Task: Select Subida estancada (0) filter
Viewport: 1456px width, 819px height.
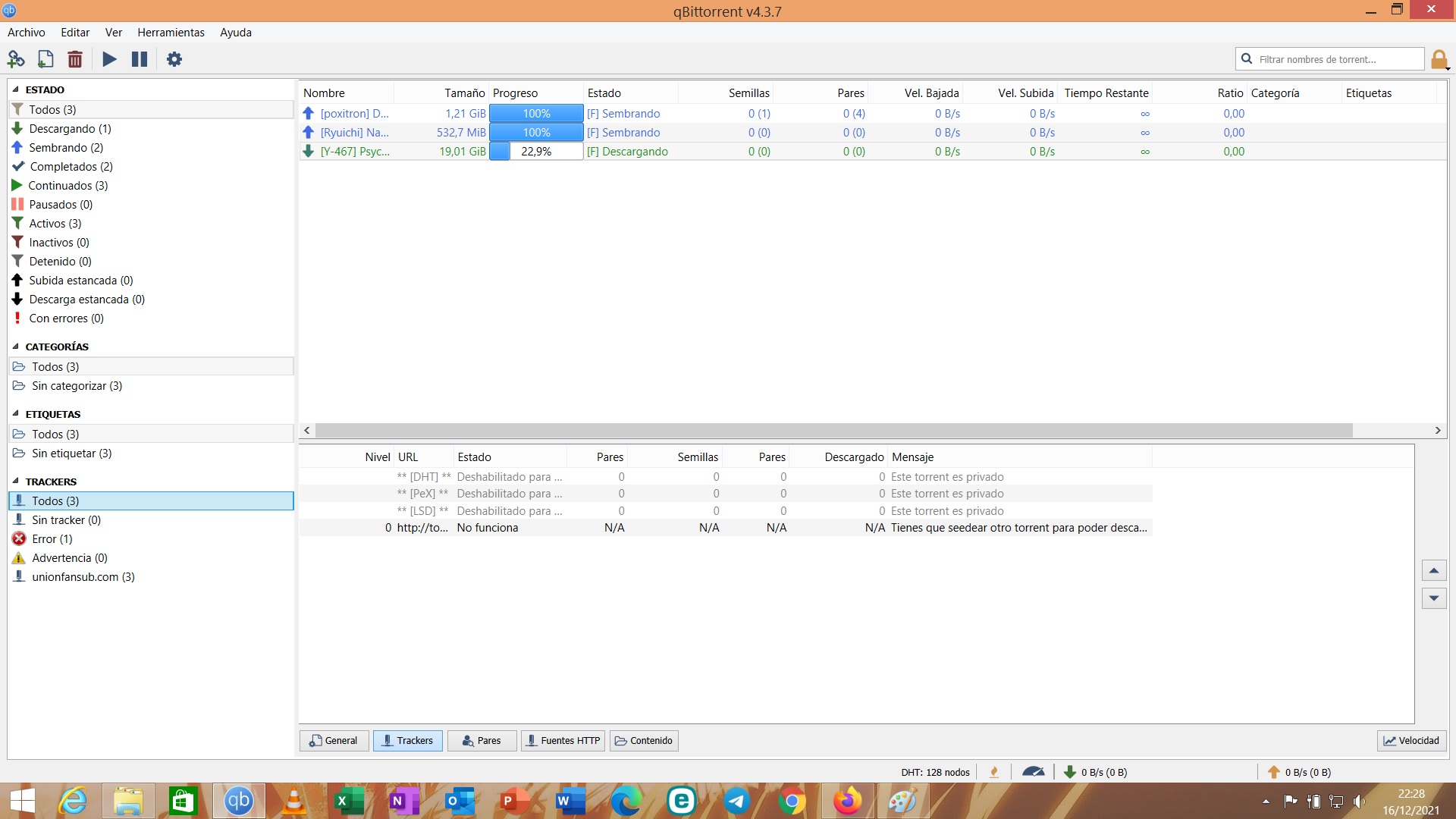Action: (x=81, y=281)
